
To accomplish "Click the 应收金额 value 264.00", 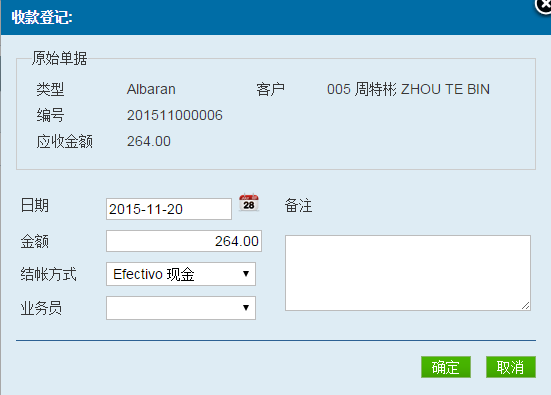I will coord(149,141).
